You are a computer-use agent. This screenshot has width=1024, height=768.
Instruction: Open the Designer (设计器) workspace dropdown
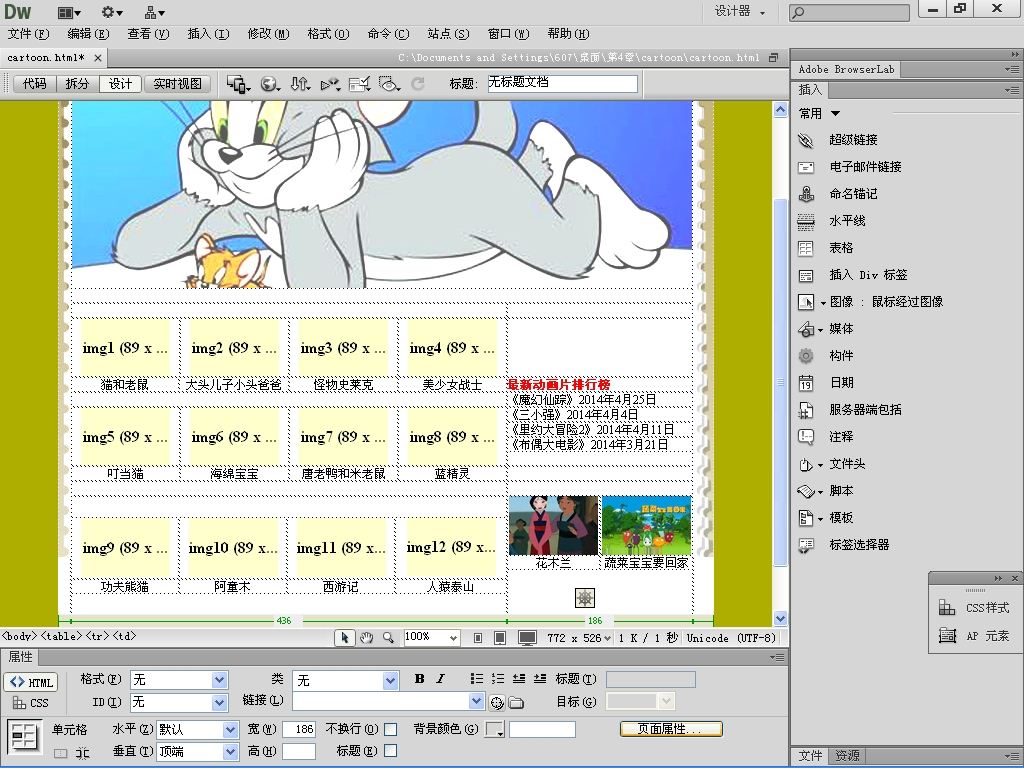click(x=739, y=11)
